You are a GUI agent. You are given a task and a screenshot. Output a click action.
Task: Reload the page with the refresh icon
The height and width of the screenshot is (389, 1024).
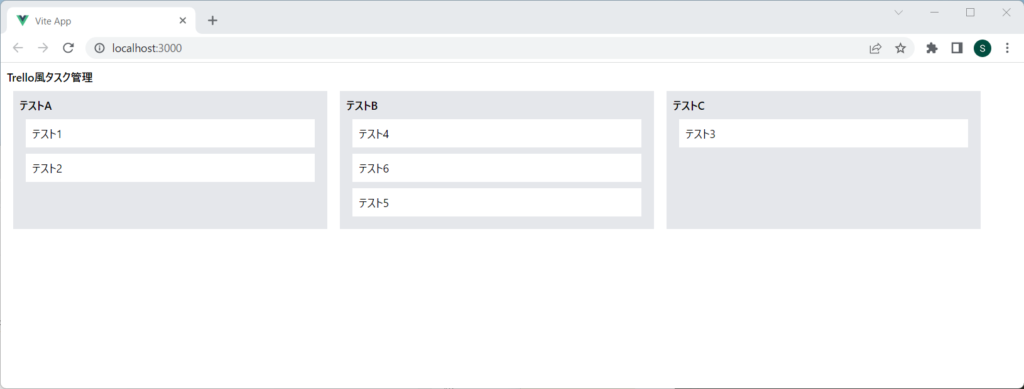(x=68, y=48)
